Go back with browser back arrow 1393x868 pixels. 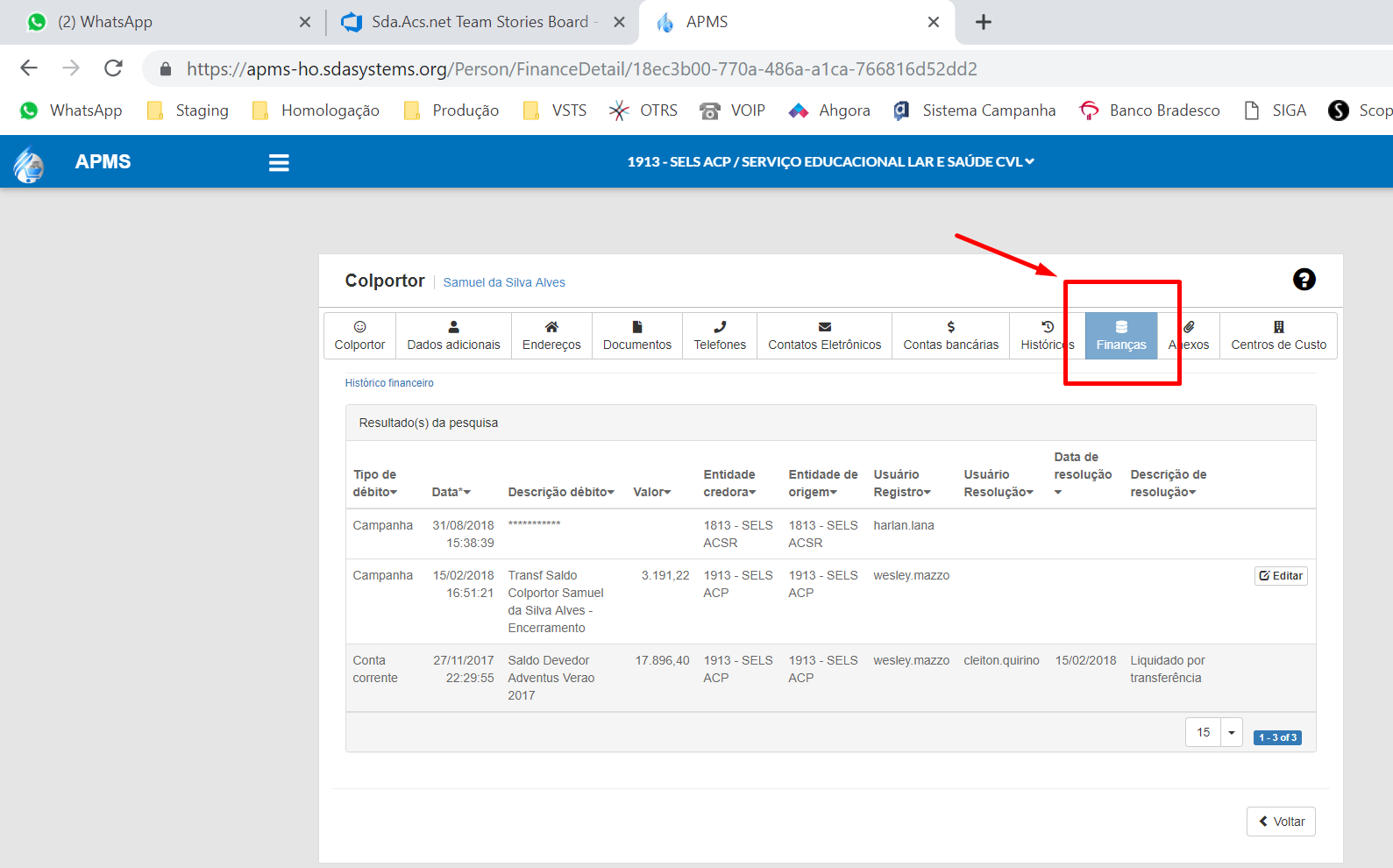pyautogui.click(x=29, y=68)
